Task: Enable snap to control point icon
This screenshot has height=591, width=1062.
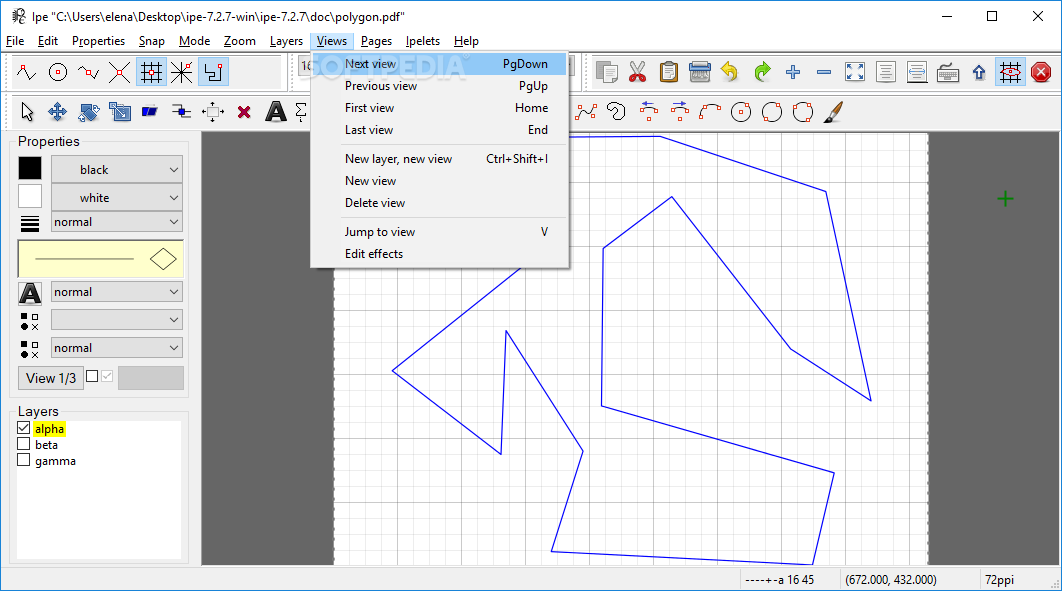Action: pos(58,72)
